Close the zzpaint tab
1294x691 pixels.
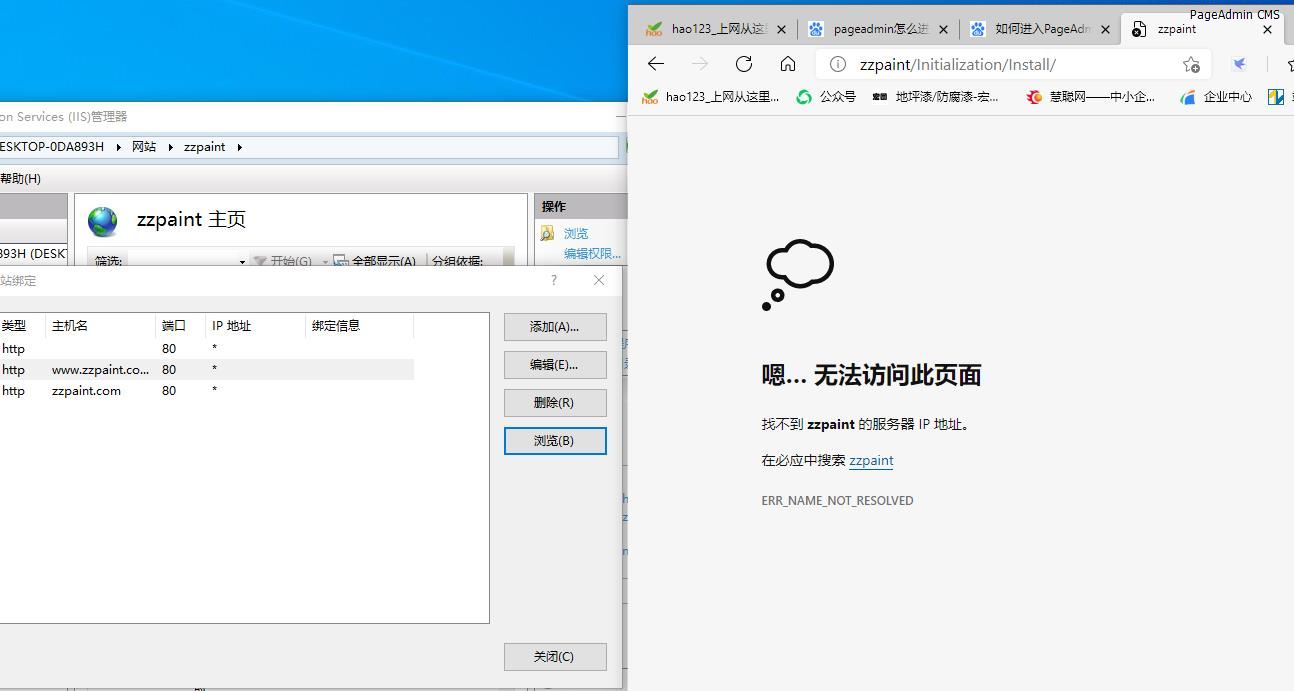click(1267, 30)
